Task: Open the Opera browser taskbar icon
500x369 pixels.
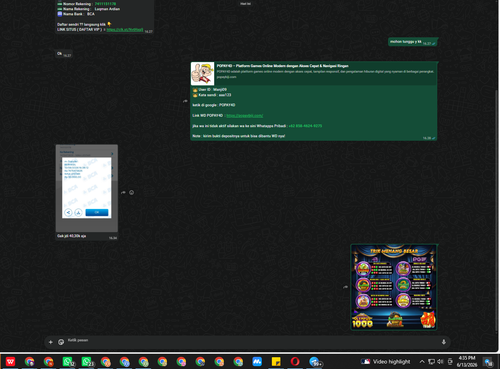Action: (295, 361)
